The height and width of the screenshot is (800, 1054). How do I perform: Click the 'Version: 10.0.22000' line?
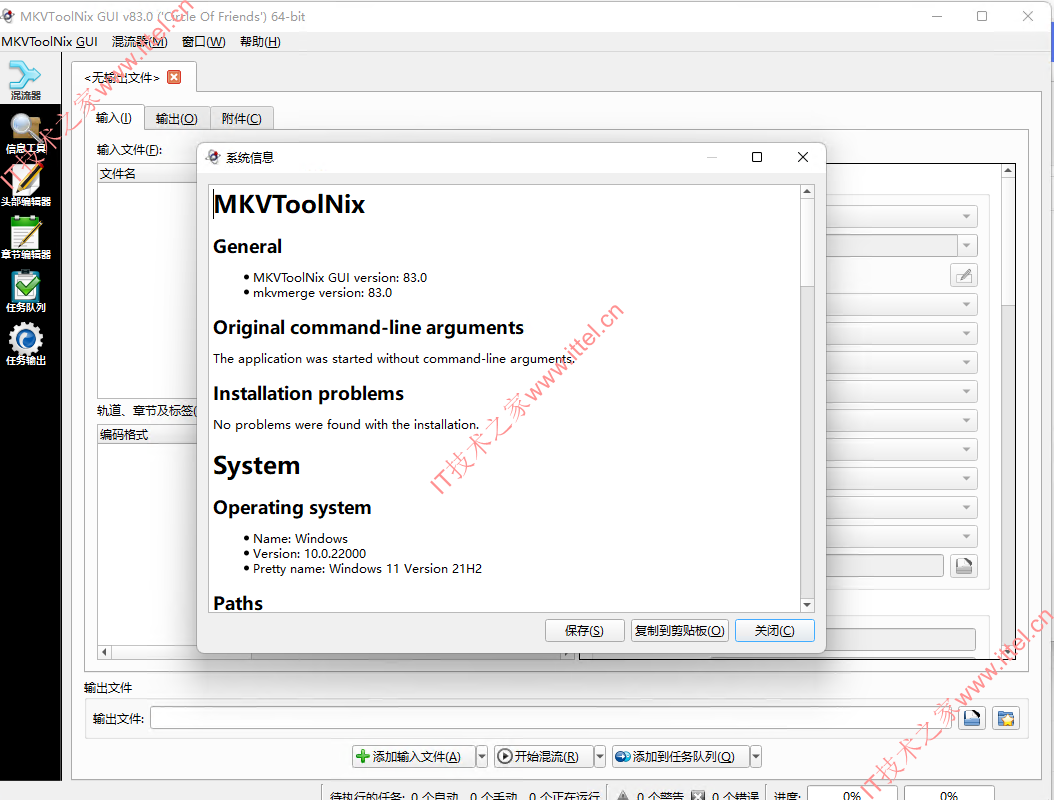point(309,554)
